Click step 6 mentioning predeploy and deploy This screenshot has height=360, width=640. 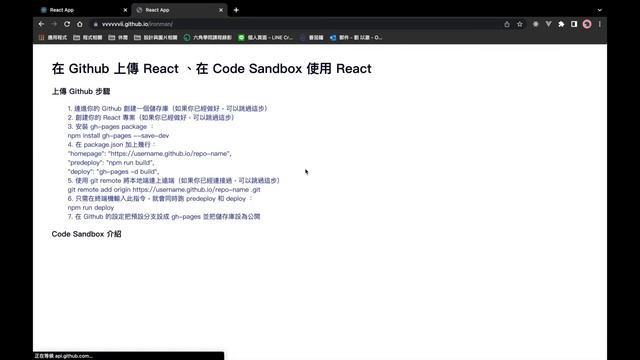click(x=160, y=198)
